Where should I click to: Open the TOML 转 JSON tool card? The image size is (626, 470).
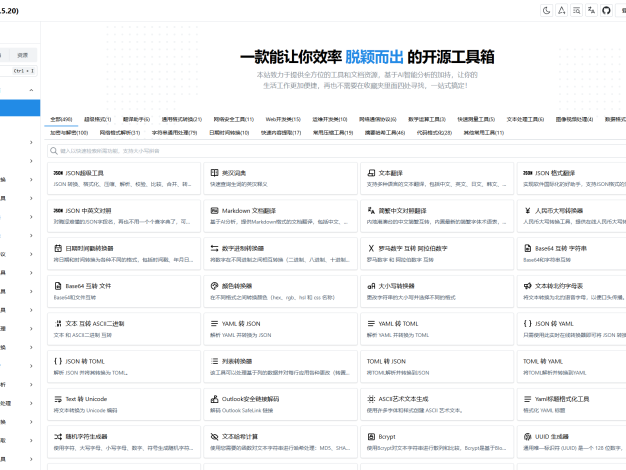click(x=437, y=366)
